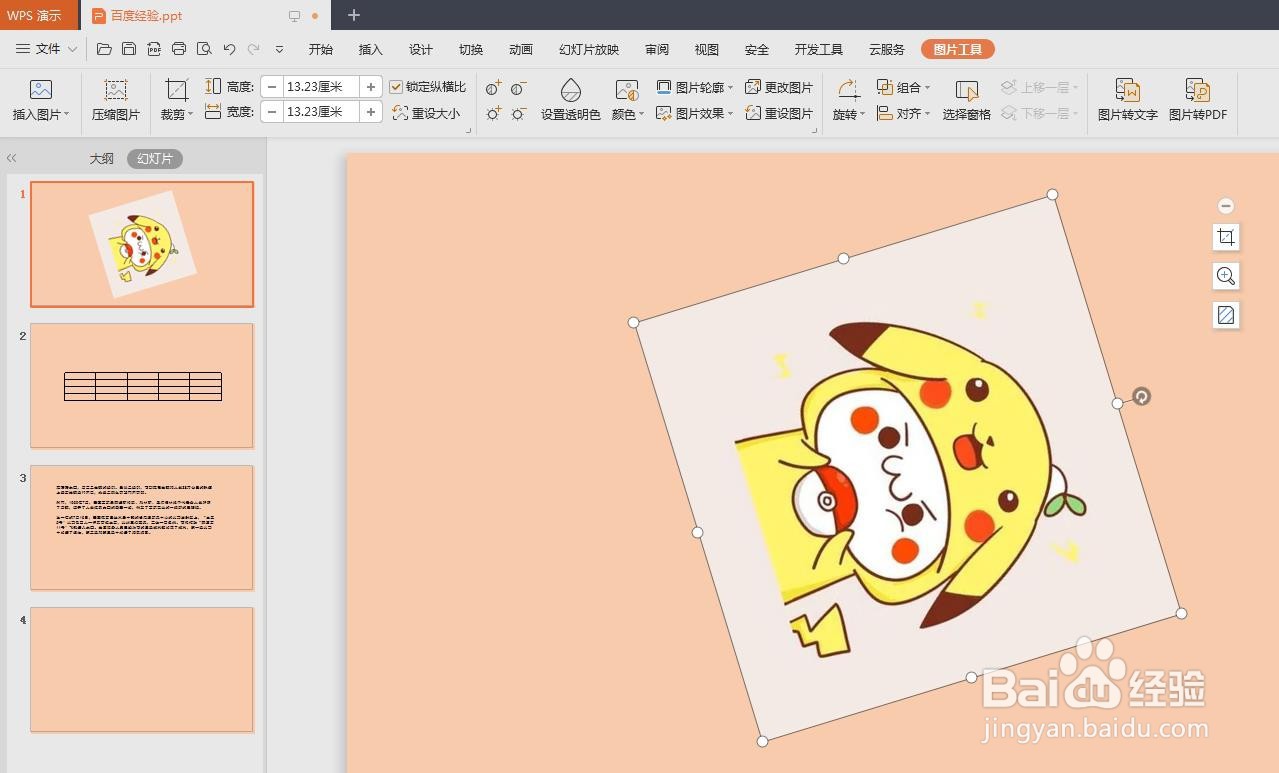Click 压缩图片 compress picture
Screen dimensions: 1279x773
pos(116,100)
